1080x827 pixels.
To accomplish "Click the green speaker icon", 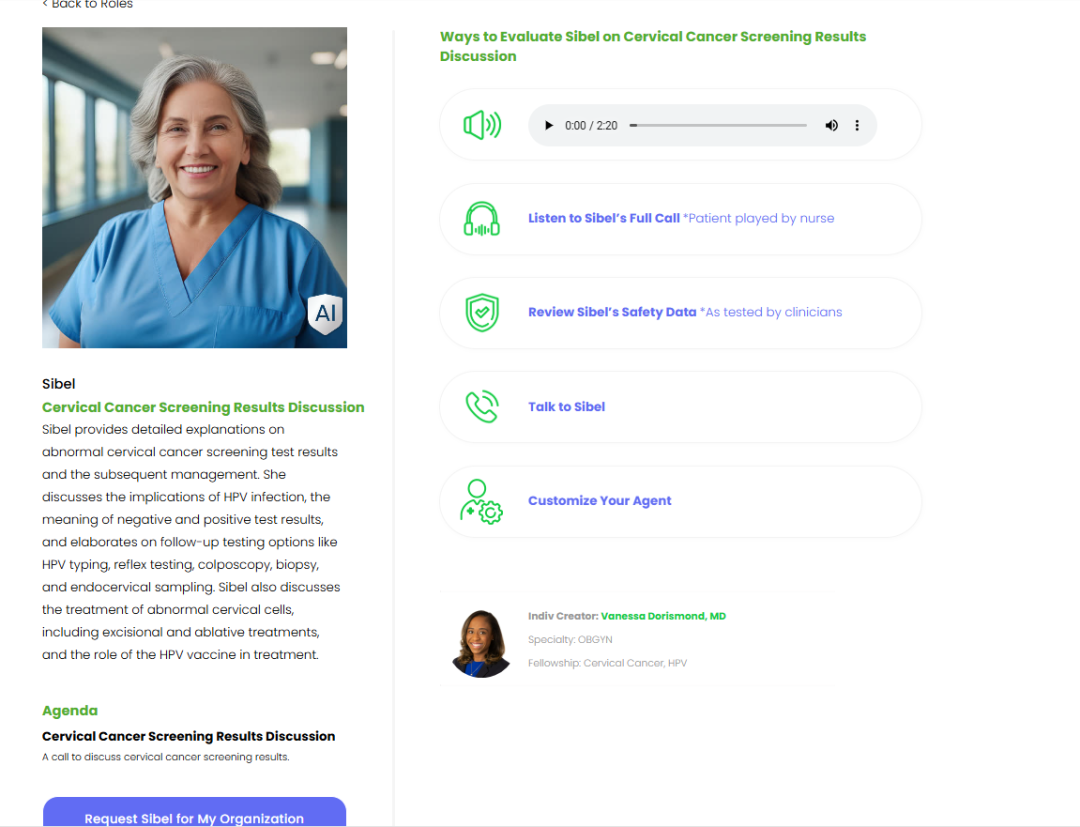I will (x=482, y=125).
